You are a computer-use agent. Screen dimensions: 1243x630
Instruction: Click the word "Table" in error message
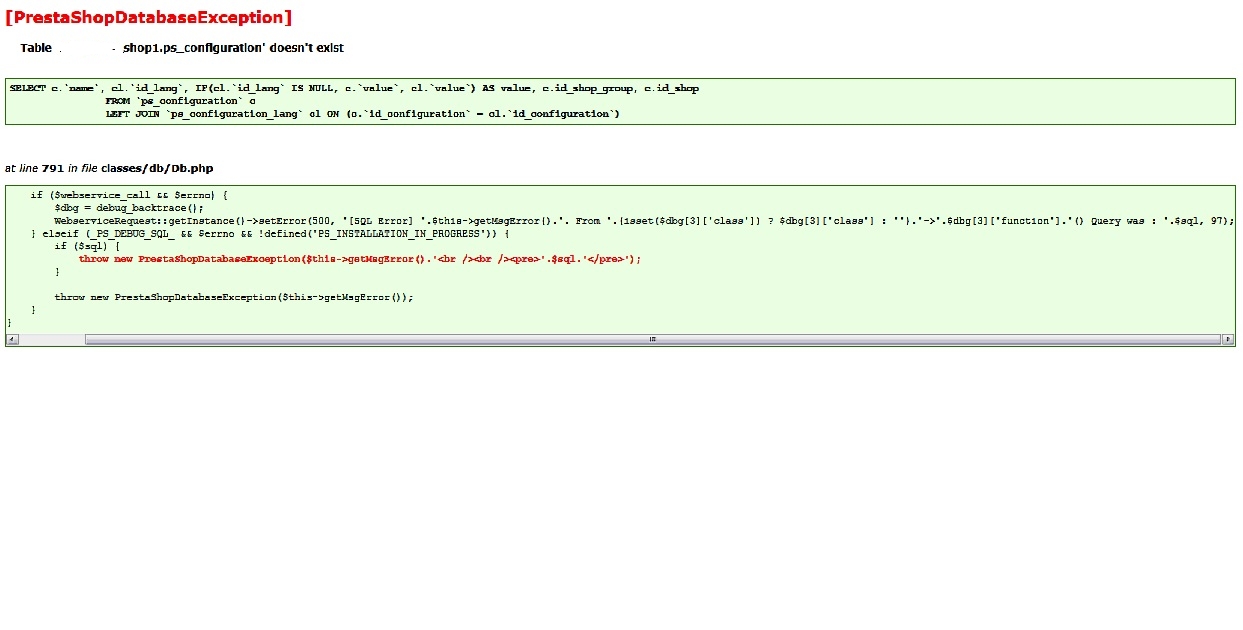(36, 48)
